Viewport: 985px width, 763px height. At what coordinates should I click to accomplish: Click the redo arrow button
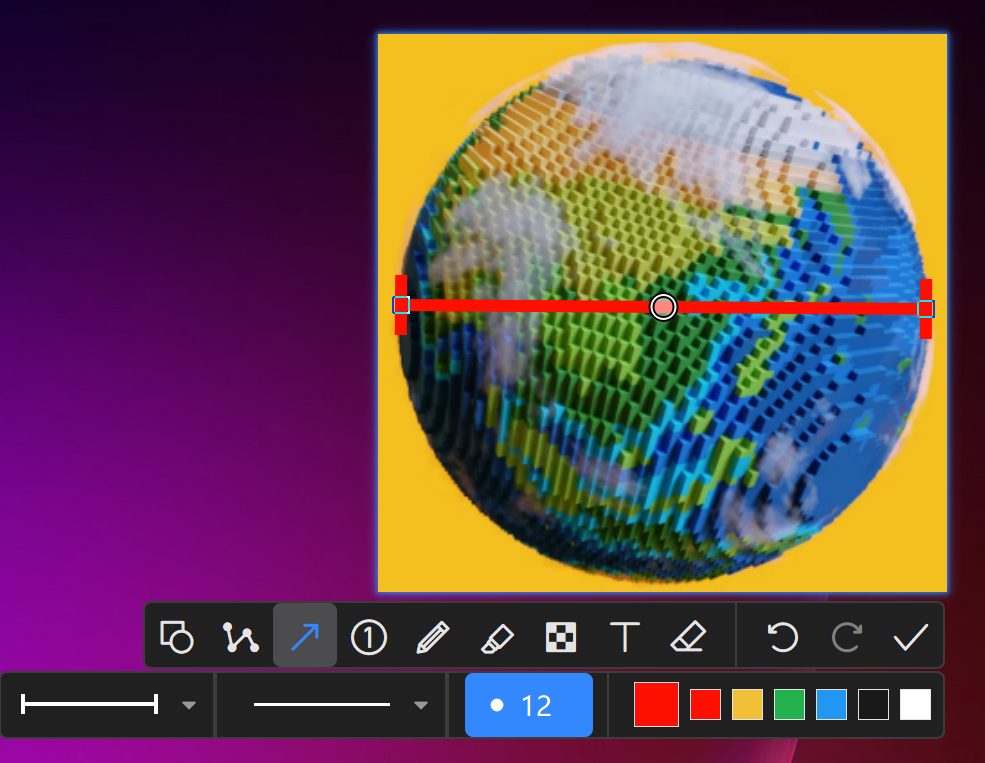tap(846, 636)
